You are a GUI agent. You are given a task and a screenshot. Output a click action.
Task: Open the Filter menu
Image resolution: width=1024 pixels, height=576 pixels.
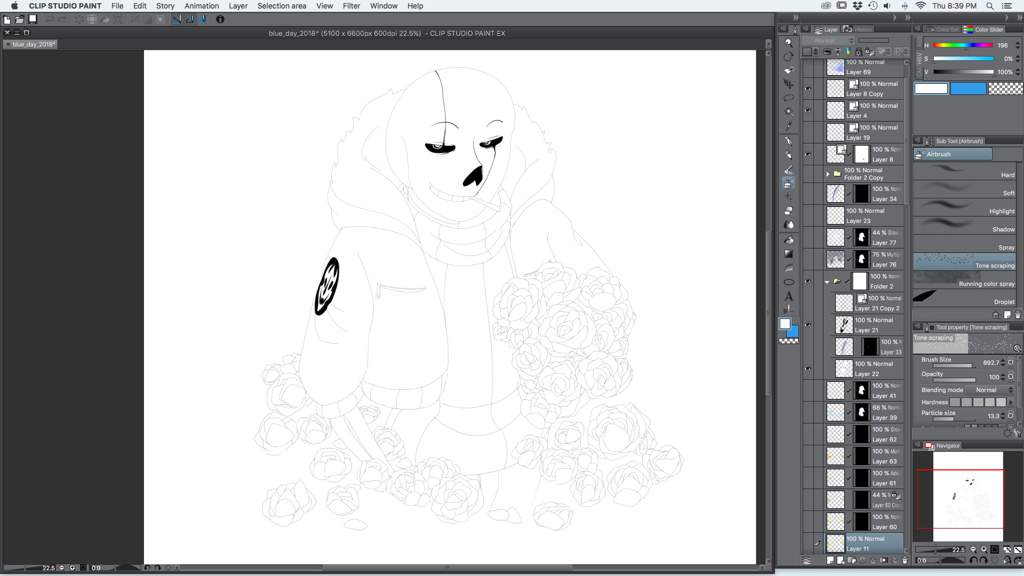tap(351, 6)
